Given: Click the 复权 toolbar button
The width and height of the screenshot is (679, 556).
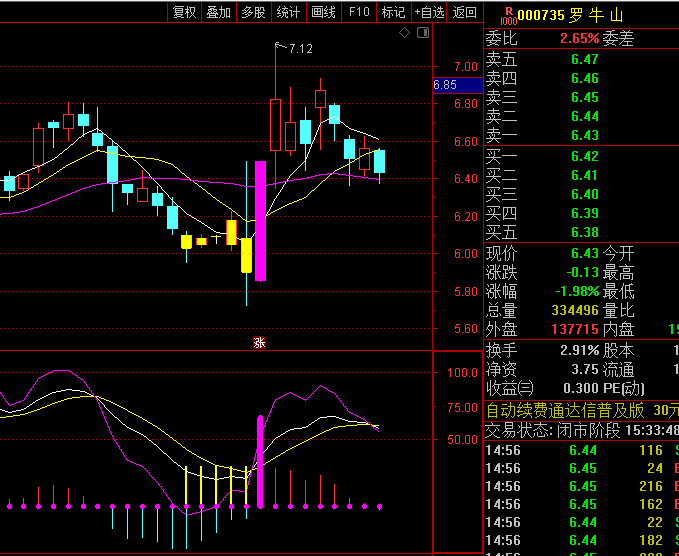Looking at the screenshot, I should pos(185,12).
